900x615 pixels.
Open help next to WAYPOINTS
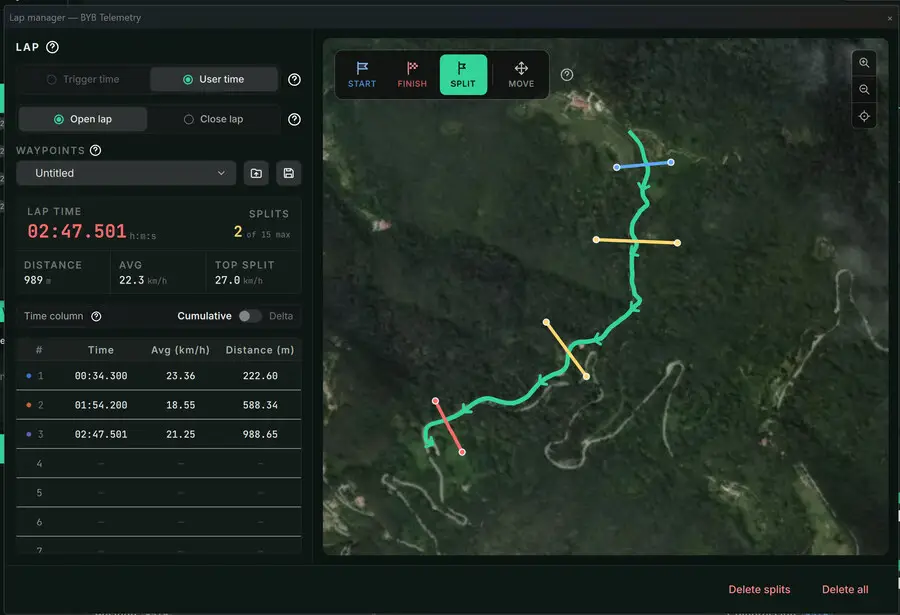point(95,150)
